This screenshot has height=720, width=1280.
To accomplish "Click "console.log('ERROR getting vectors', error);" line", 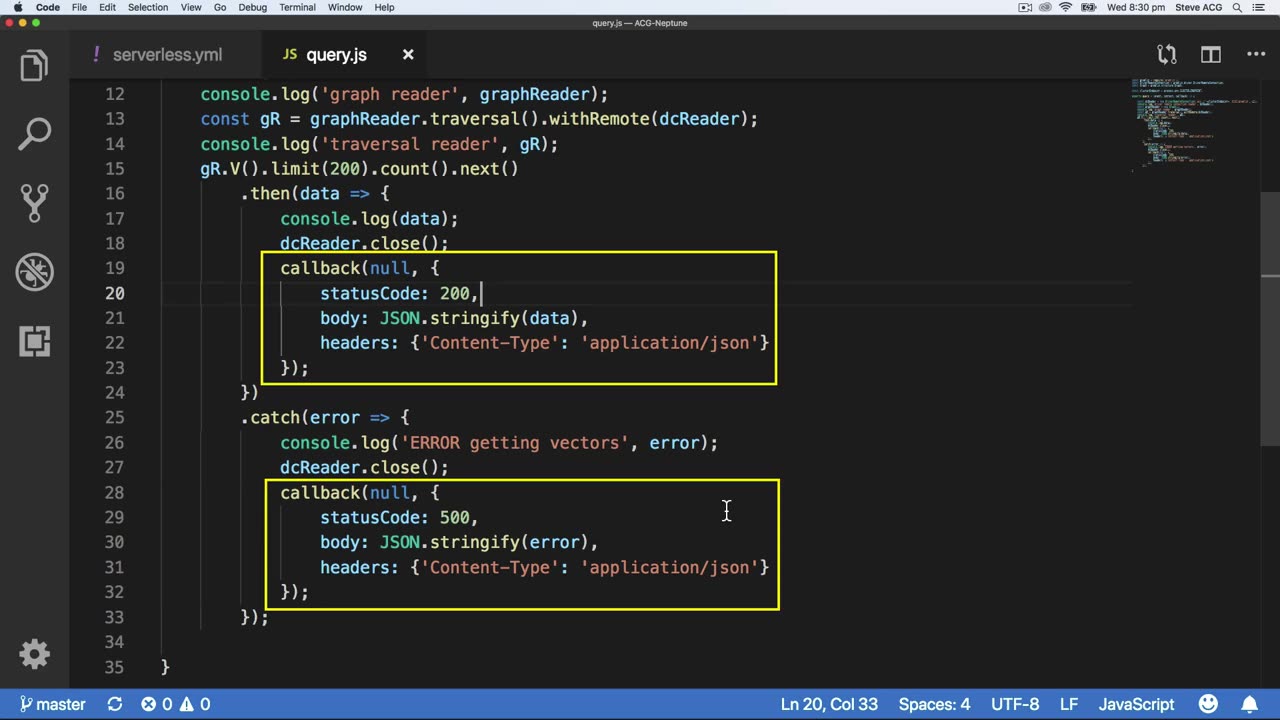I will [499, 443].
